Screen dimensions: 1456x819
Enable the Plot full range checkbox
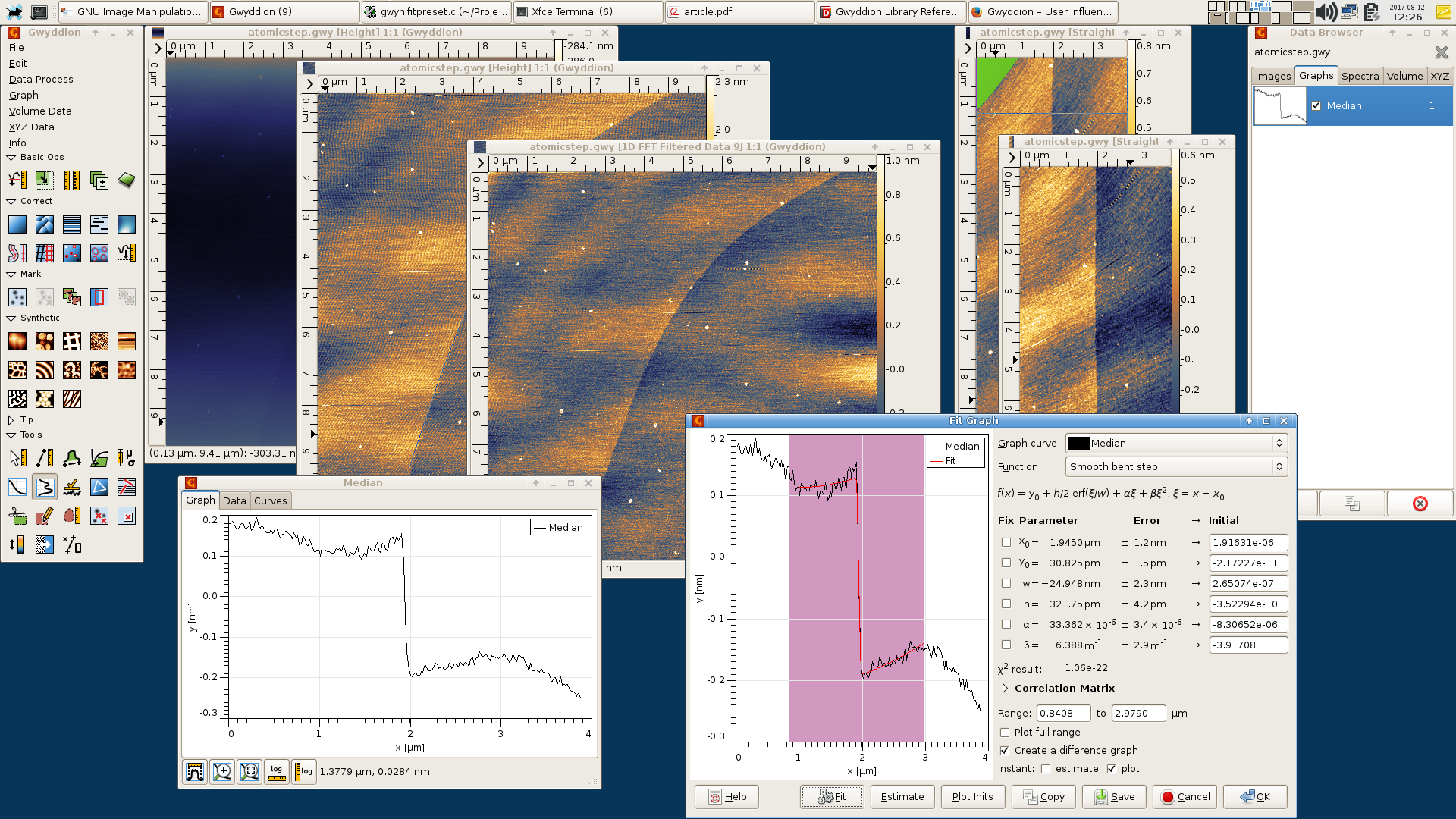pyautogui.click(x=1005, y=733)
